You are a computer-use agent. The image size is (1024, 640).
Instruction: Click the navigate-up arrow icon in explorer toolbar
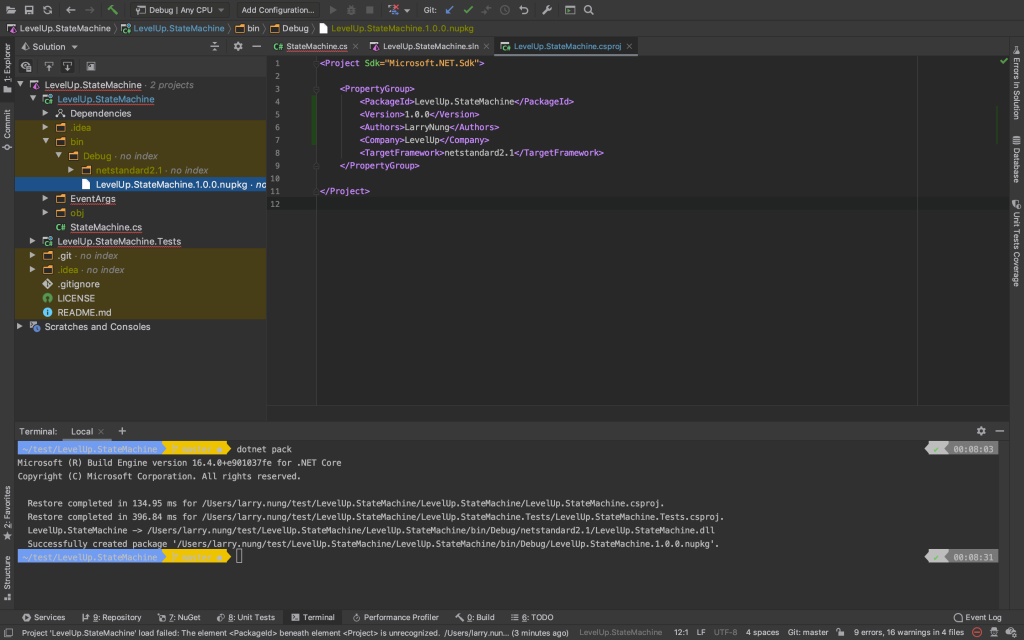(49, 66)
